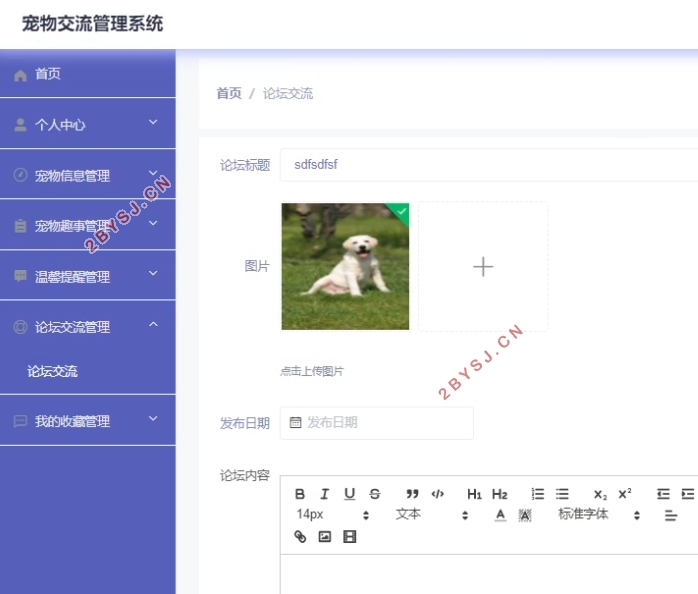Expand the 温馨提醒管理 sidebar menu

pyautogui.click(x=88, y=276)
